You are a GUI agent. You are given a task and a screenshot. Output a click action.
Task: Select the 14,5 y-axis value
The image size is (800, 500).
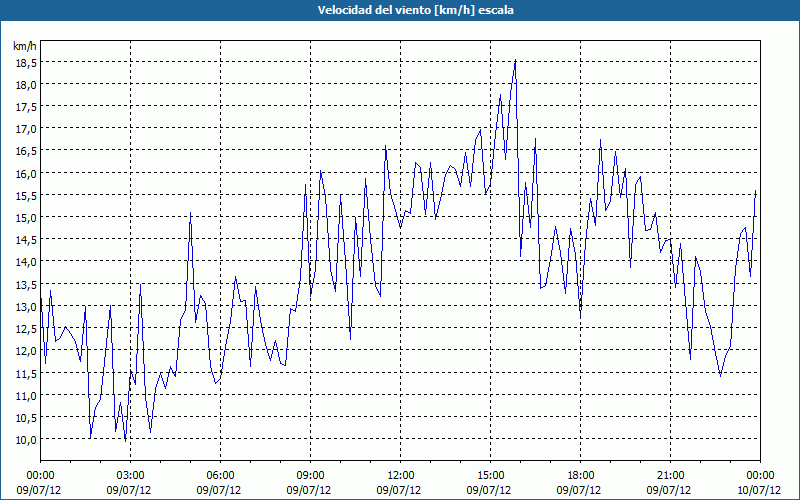click(x=26, y=240)
